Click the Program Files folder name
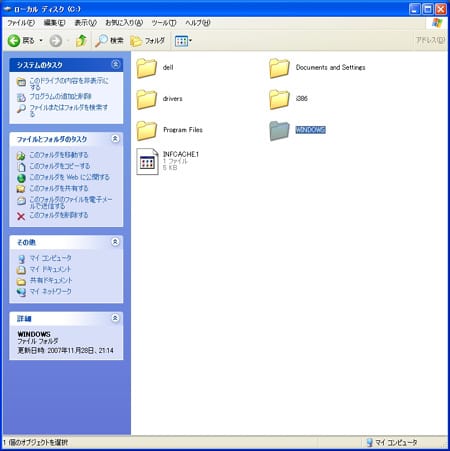The height and width of the screenshot is (451, 450). pyautogui.click(x=183, y=130)
